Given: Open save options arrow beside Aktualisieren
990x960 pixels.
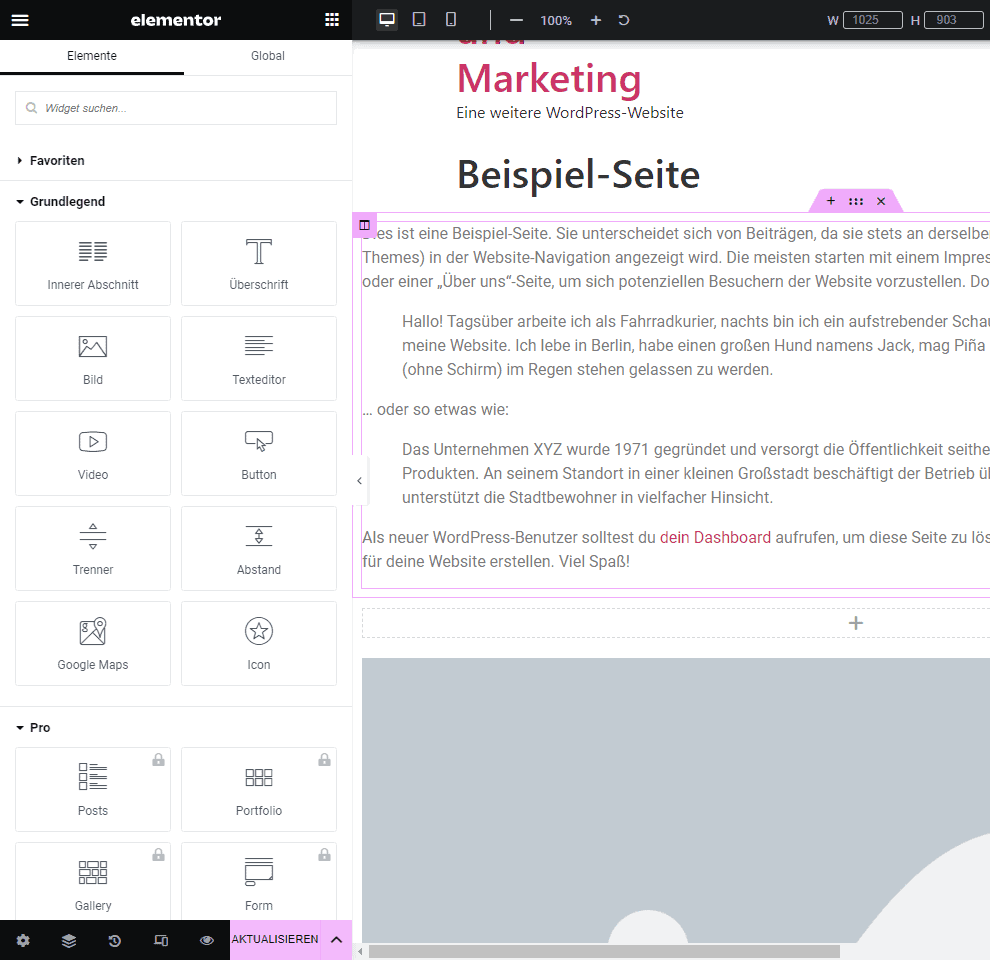Looking at the screenshot, I should point(336,940).
